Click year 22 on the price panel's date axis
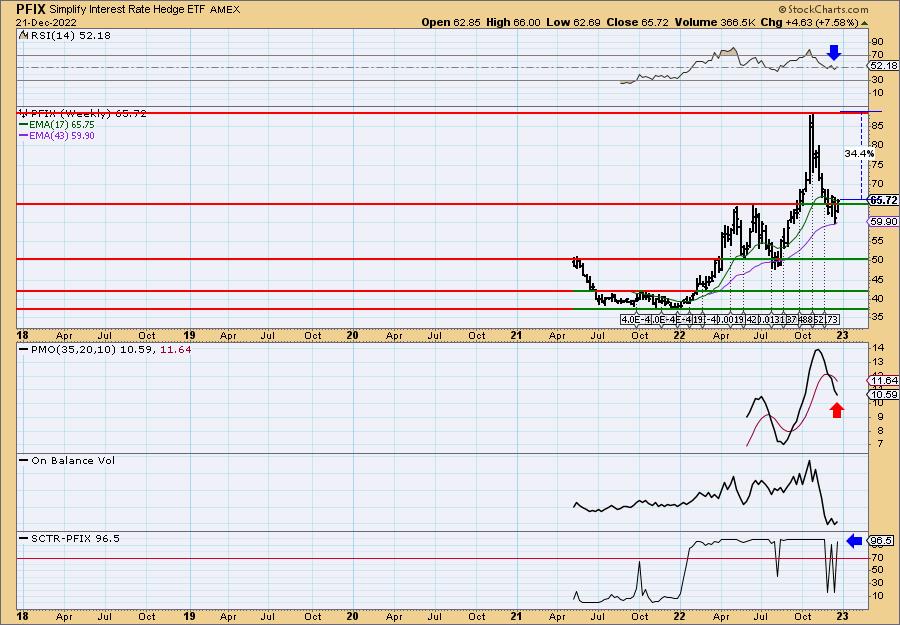Screen dimensions: 900x625 coord(680,336)
